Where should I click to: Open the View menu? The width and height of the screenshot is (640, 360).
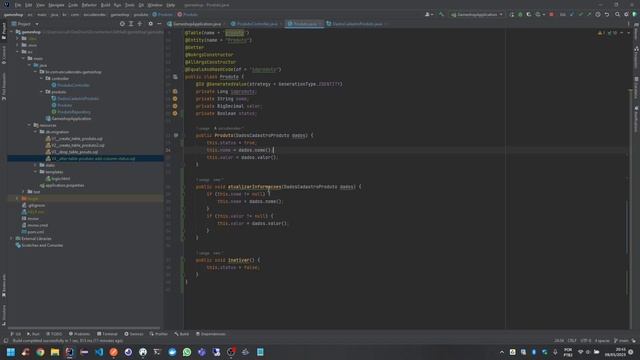coord(40,5)
